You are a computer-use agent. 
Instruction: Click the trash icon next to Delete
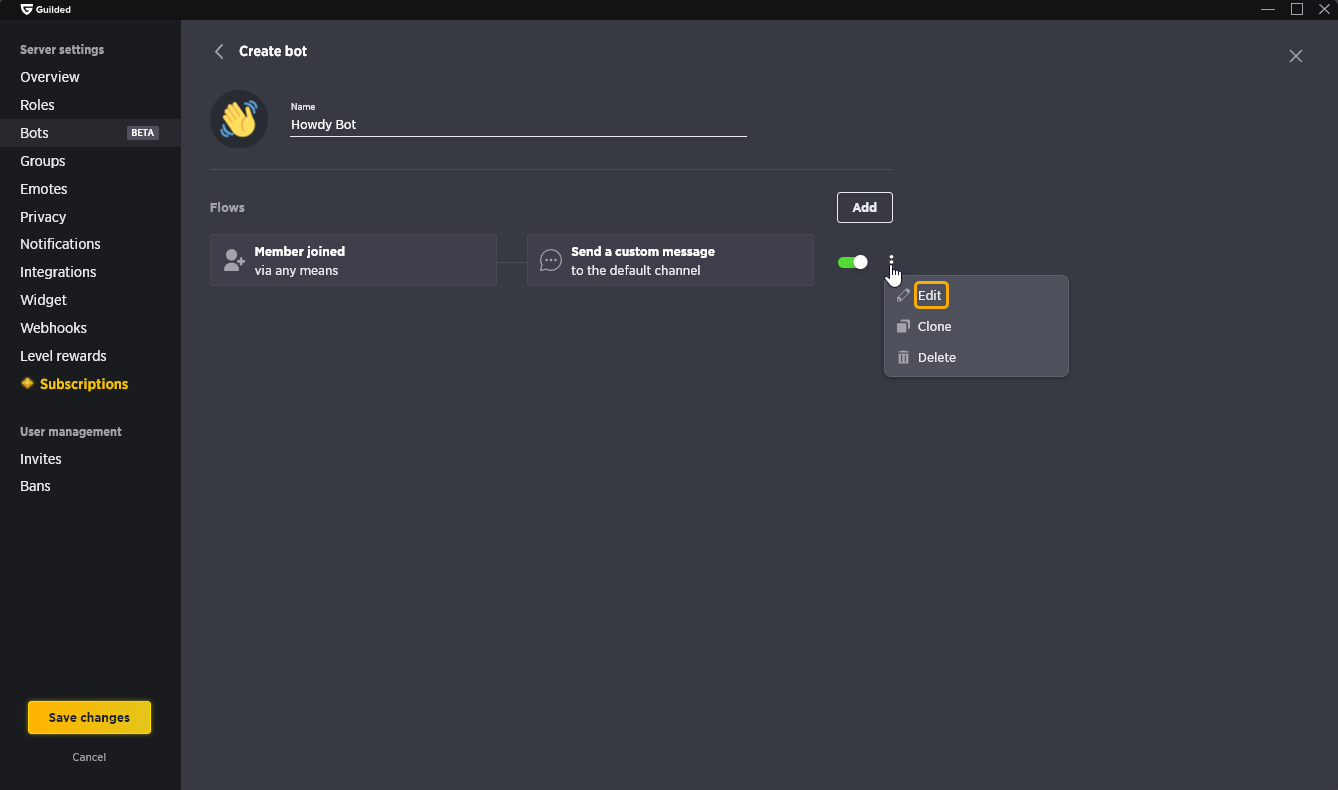pos(903,358)
